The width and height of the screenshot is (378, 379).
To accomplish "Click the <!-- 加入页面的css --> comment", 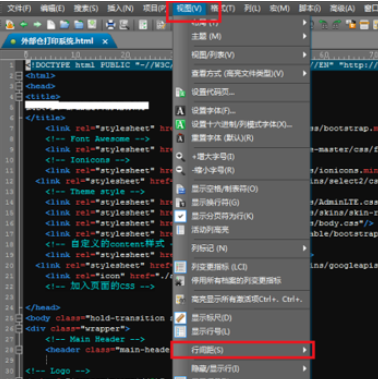I will pyautogui.click(x=100, y=286).
